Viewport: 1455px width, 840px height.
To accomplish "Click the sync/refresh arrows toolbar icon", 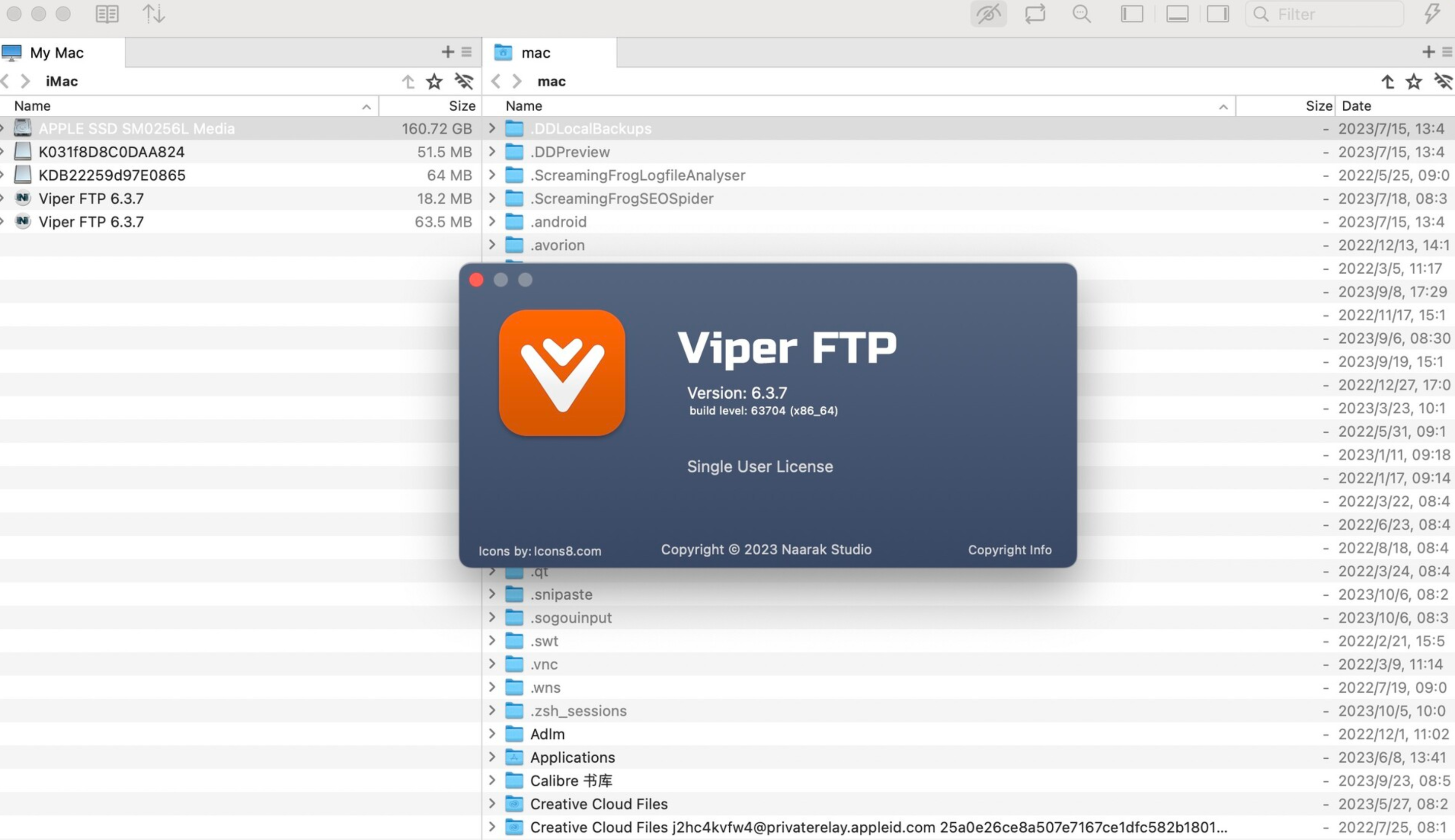I will [1035, 14].
